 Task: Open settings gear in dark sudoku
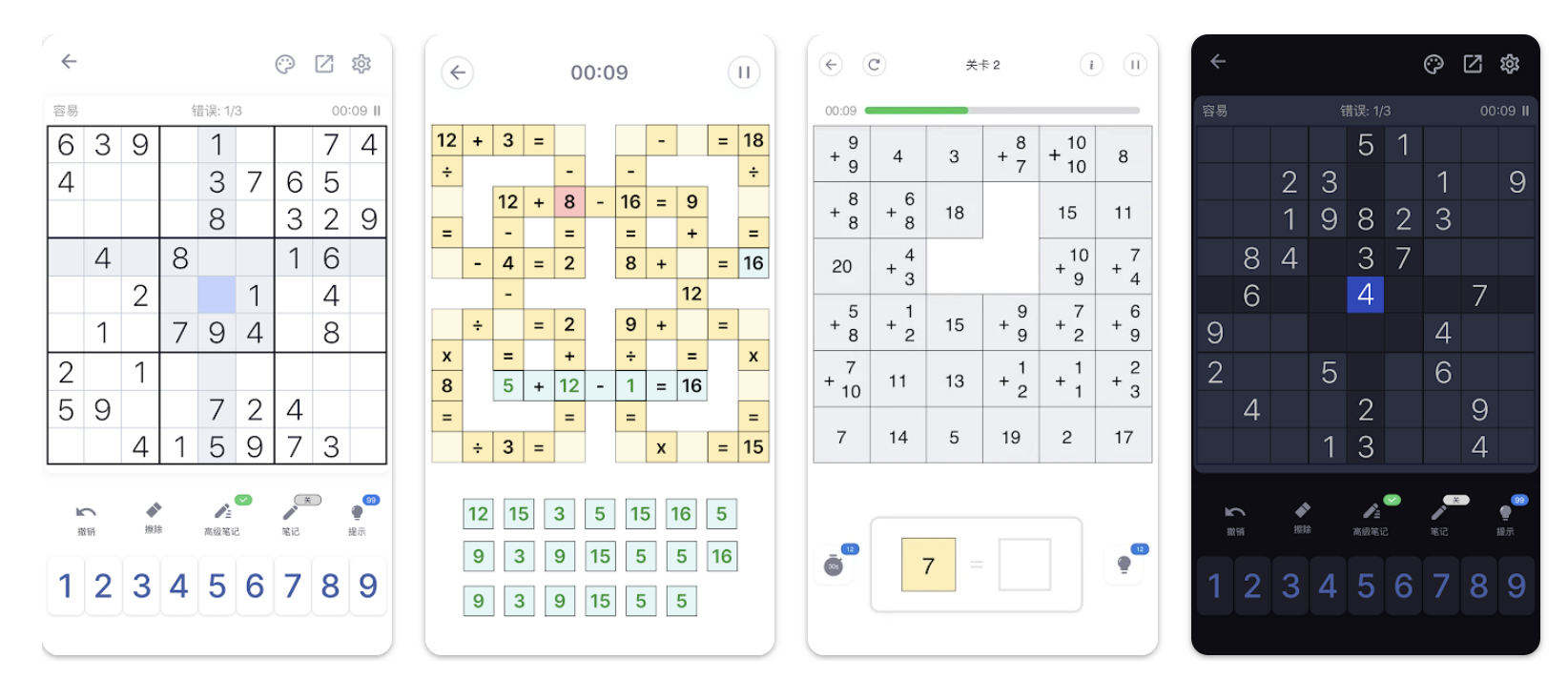click(1510, 64)
